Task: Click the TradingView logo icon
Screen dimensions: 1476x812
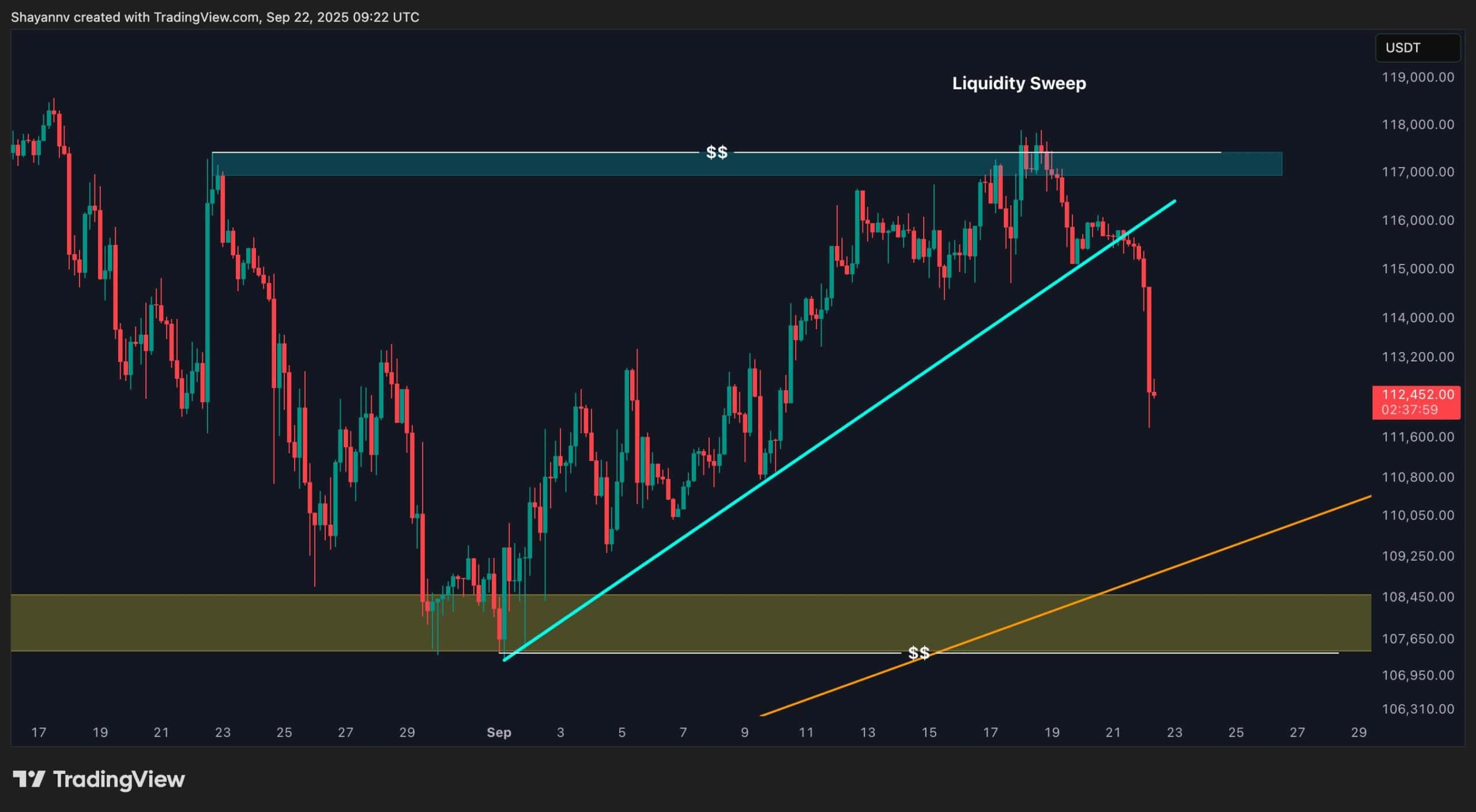Action: coord(28,779)
